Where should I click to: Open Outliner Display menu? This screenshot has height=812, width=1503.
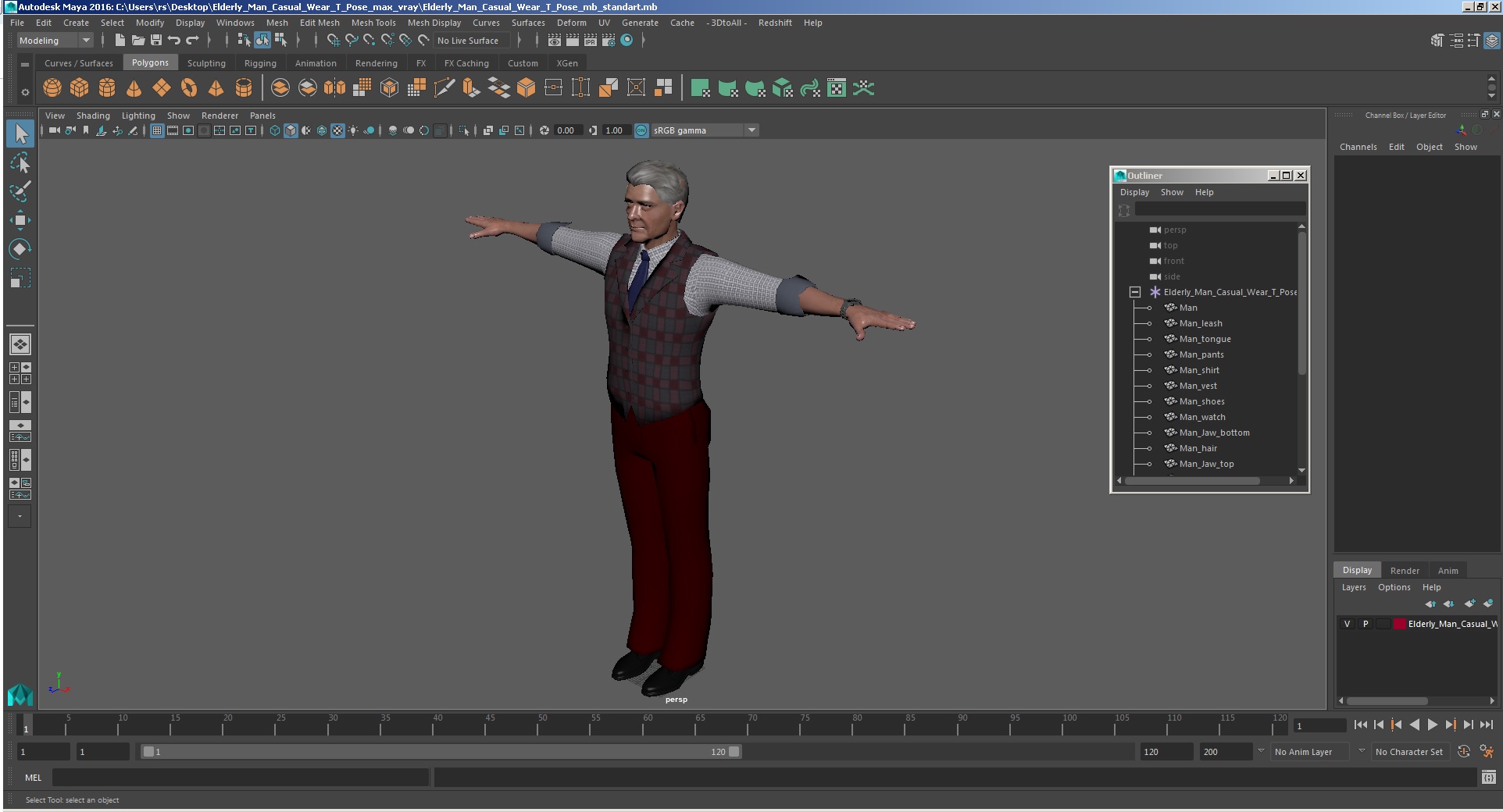[1134, 192]
